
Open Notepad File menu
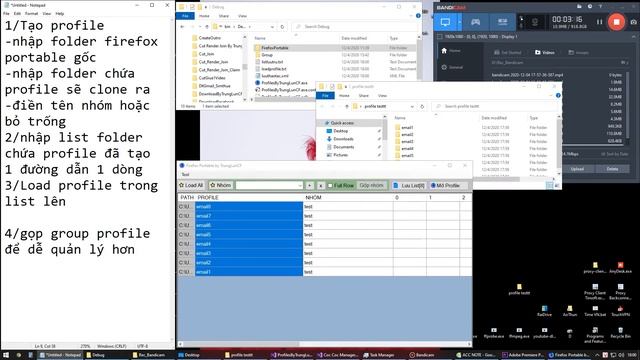(x=6, y=13)
